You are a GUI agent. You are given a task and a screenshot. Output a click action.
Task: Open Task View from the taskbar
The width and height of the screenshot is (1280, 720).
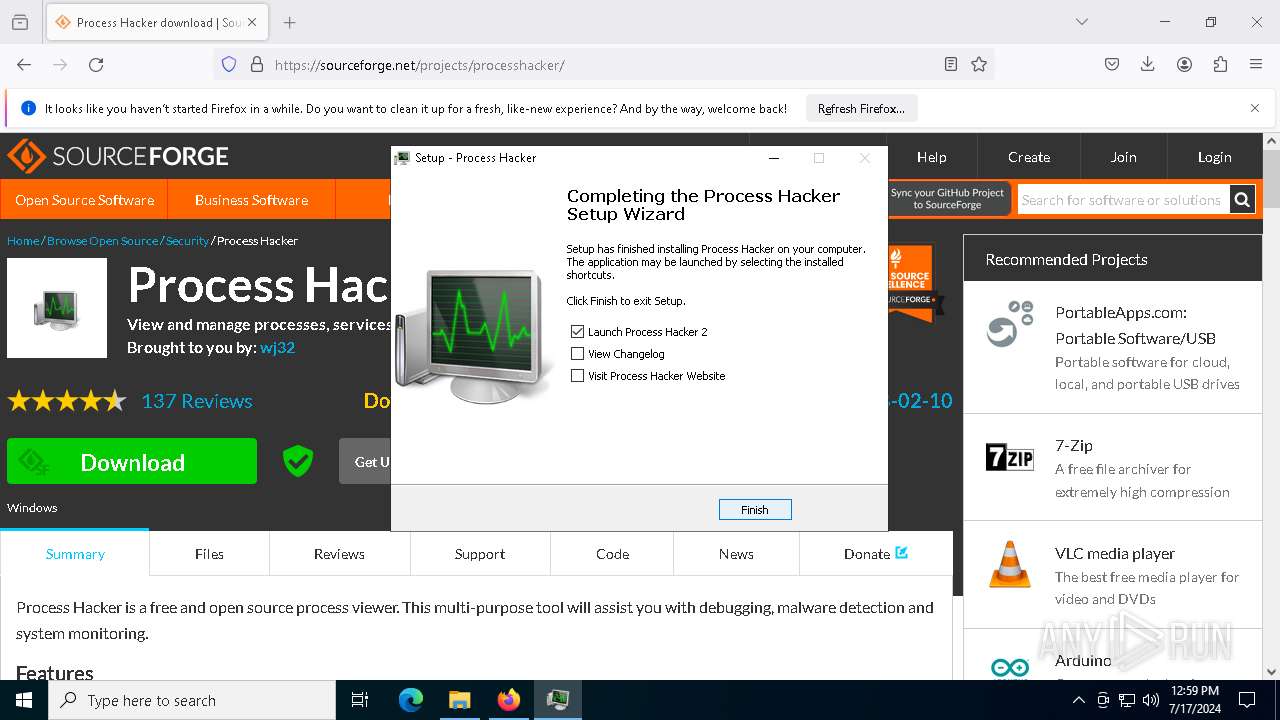[x=360, y=700]
